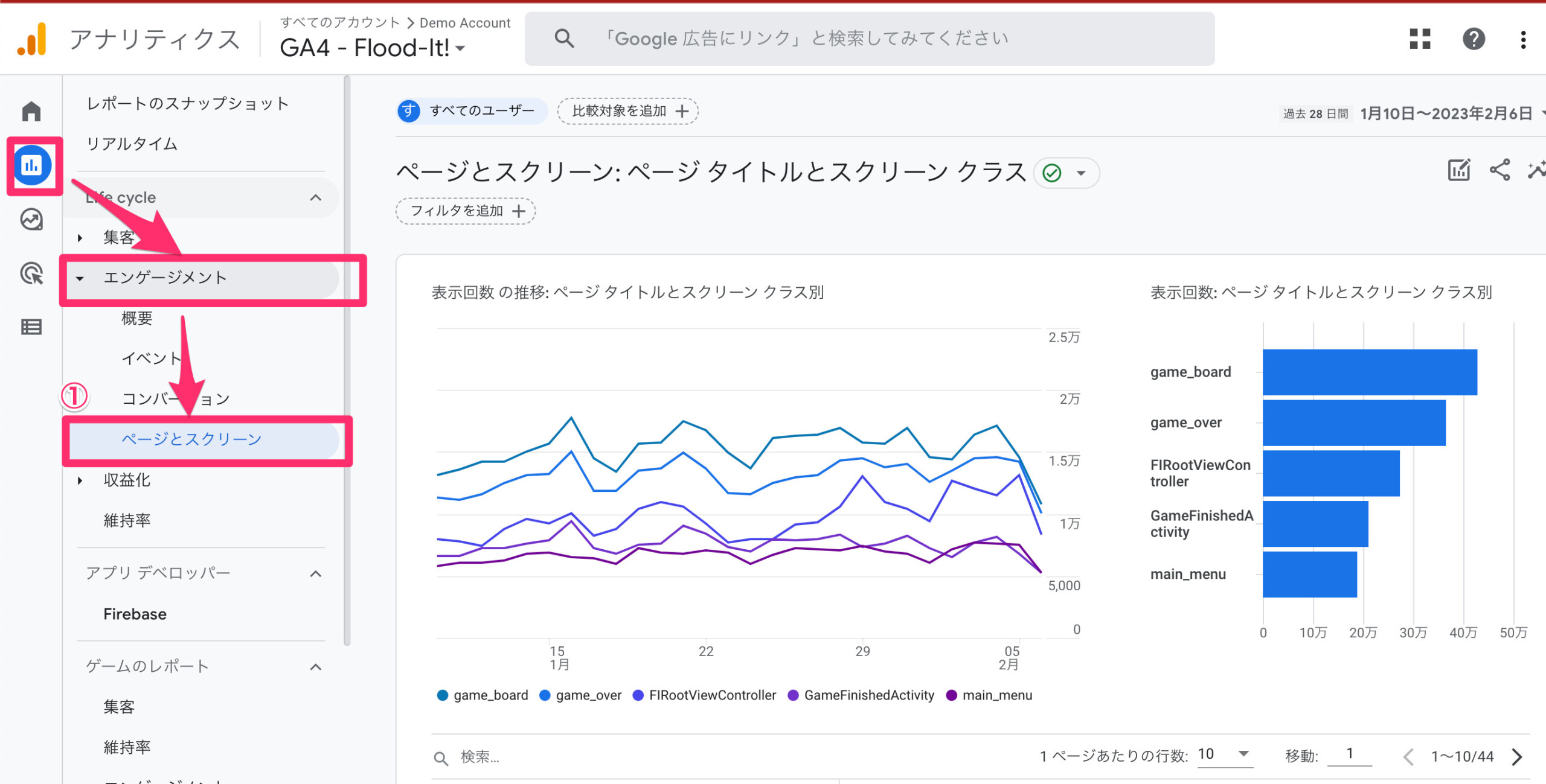Click the customize report pencil icon

click(x=1459, y=171)
